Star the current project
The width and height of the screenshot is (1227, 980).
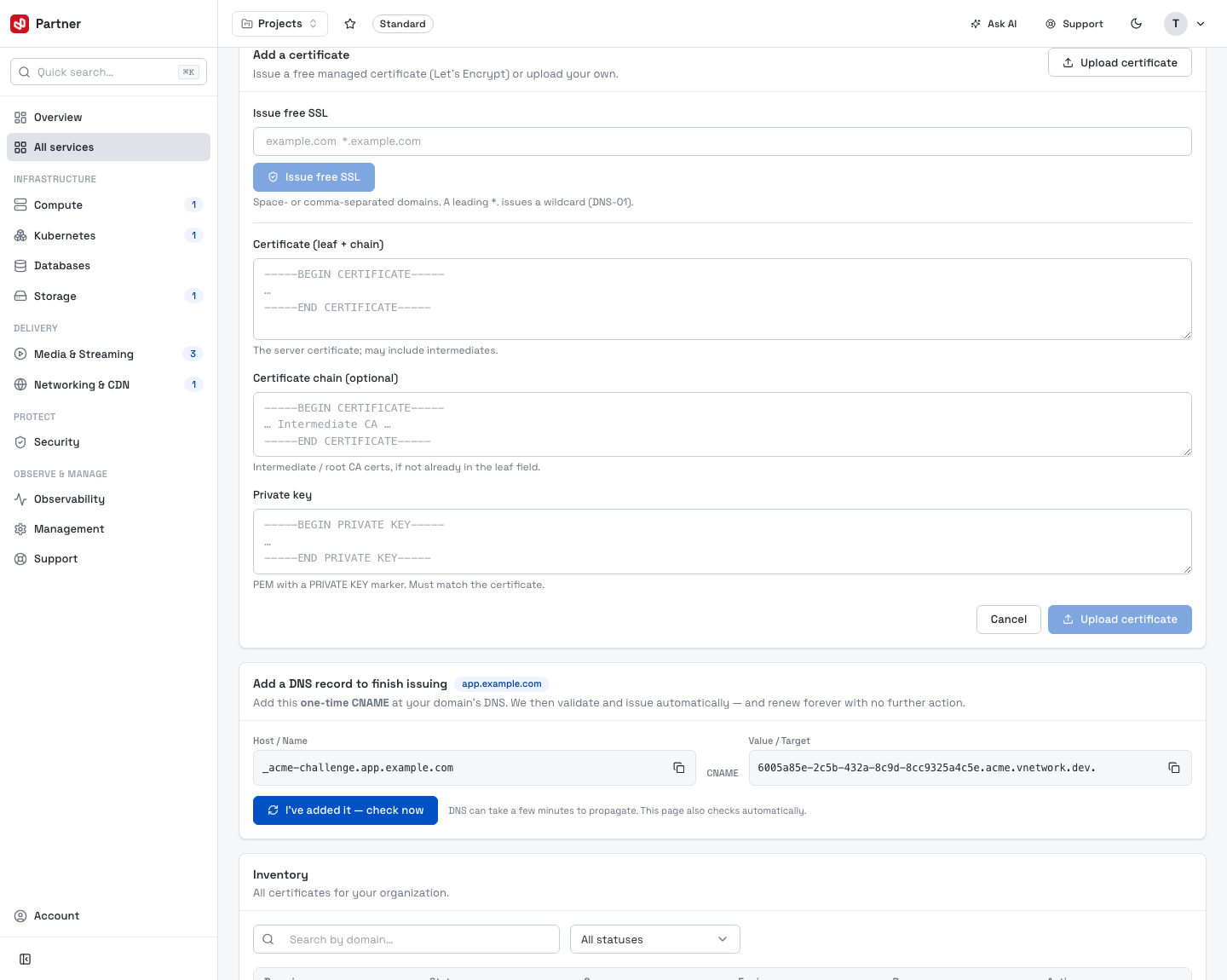(350, 24)
